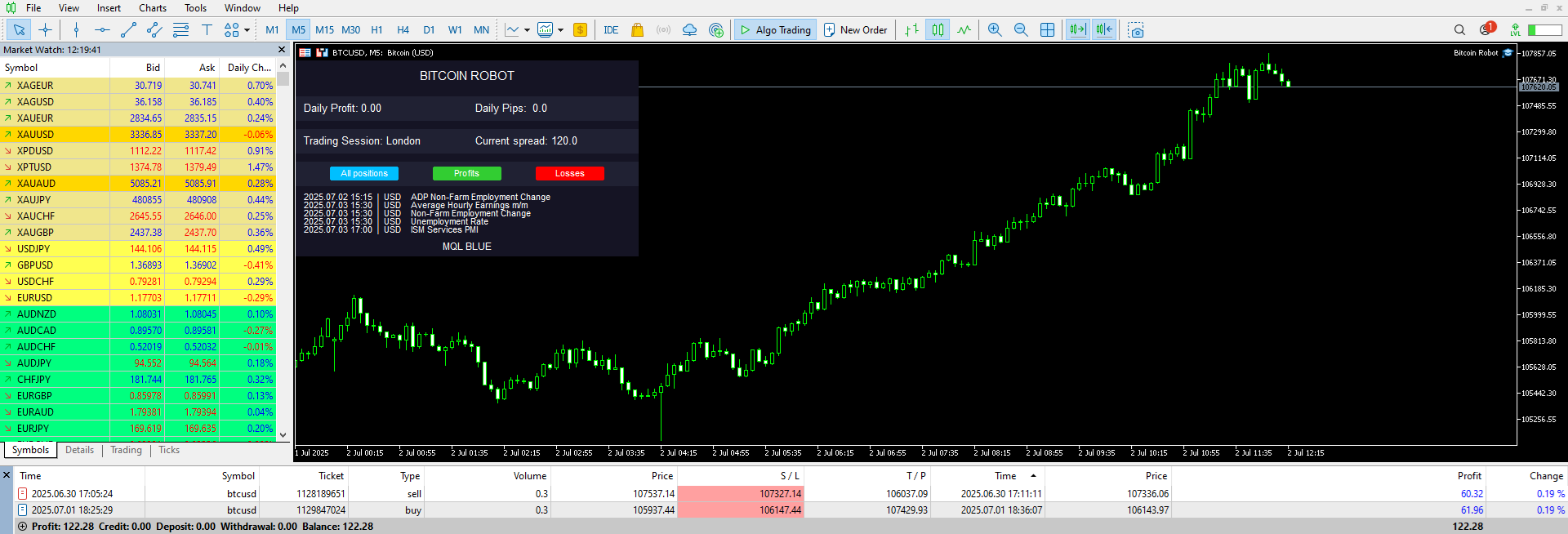Screen dimensions: 1568x534
Task: Select the trendline drawing tool
Action: pyautogui.click(x=128, y=30)
